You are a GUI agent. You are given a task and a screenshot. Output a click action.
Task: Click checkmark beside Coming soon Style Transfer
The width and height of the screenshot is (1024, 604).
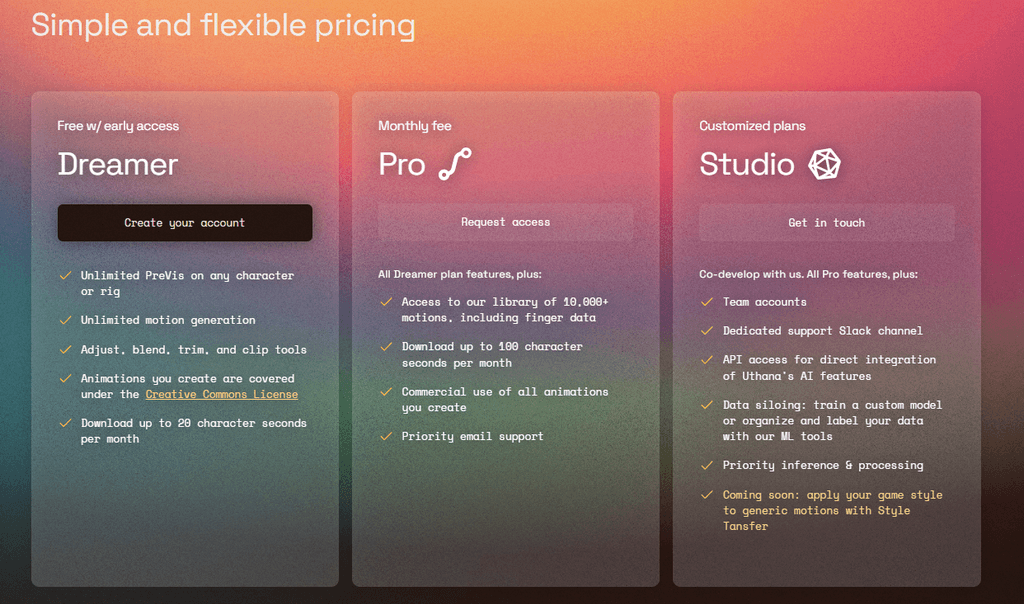click(707, 495)
